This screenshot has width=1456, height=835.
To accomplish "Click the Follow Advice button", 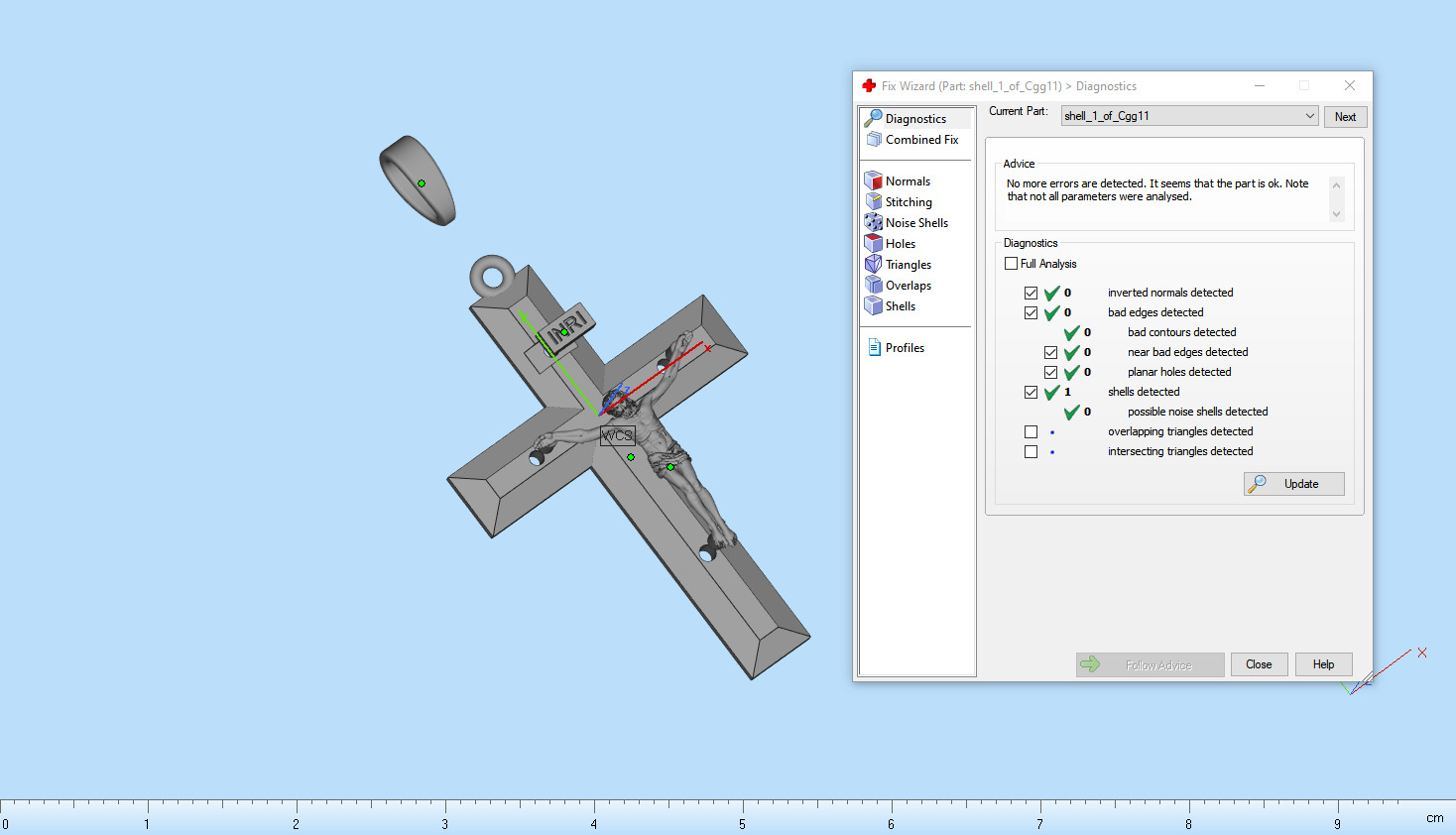I will pos(1150,664).
